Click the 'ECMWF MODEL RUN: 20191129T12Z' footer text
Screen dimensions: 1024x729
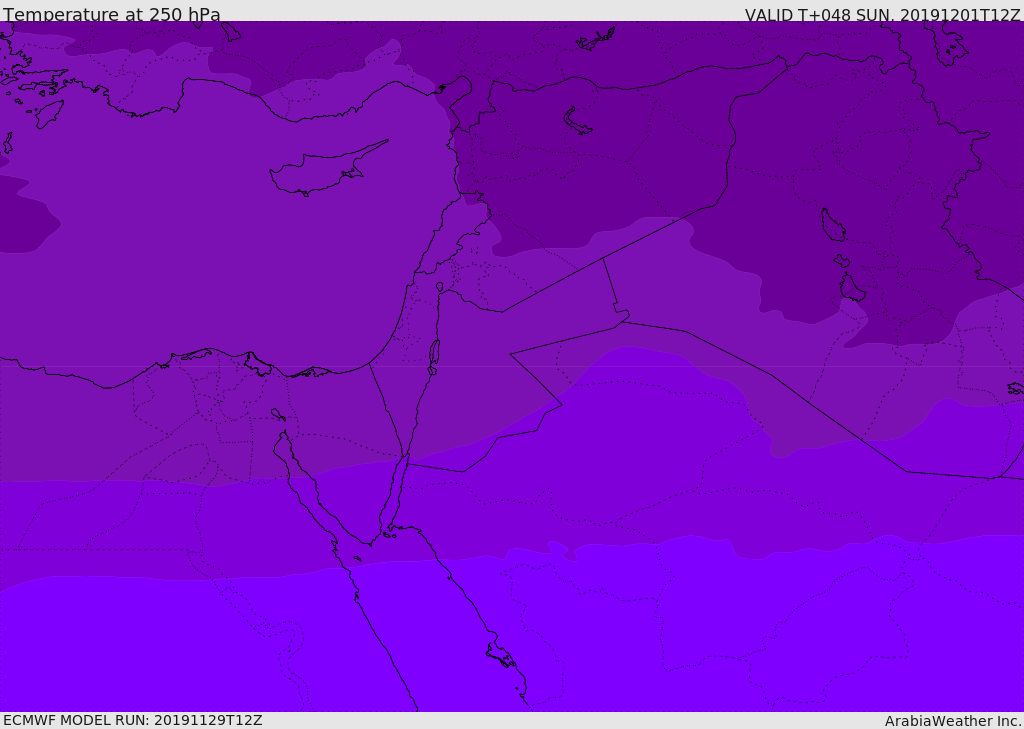tap(133, 720)
